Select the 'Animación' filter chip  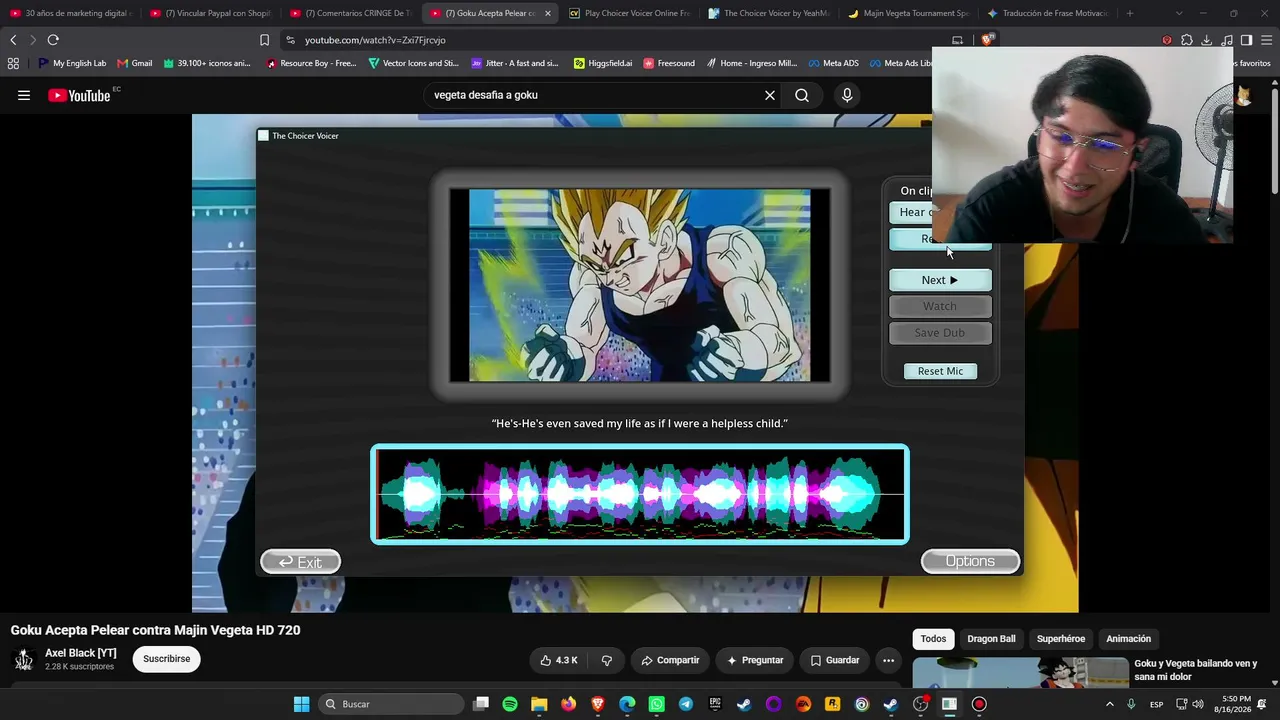click(1128, 639)
